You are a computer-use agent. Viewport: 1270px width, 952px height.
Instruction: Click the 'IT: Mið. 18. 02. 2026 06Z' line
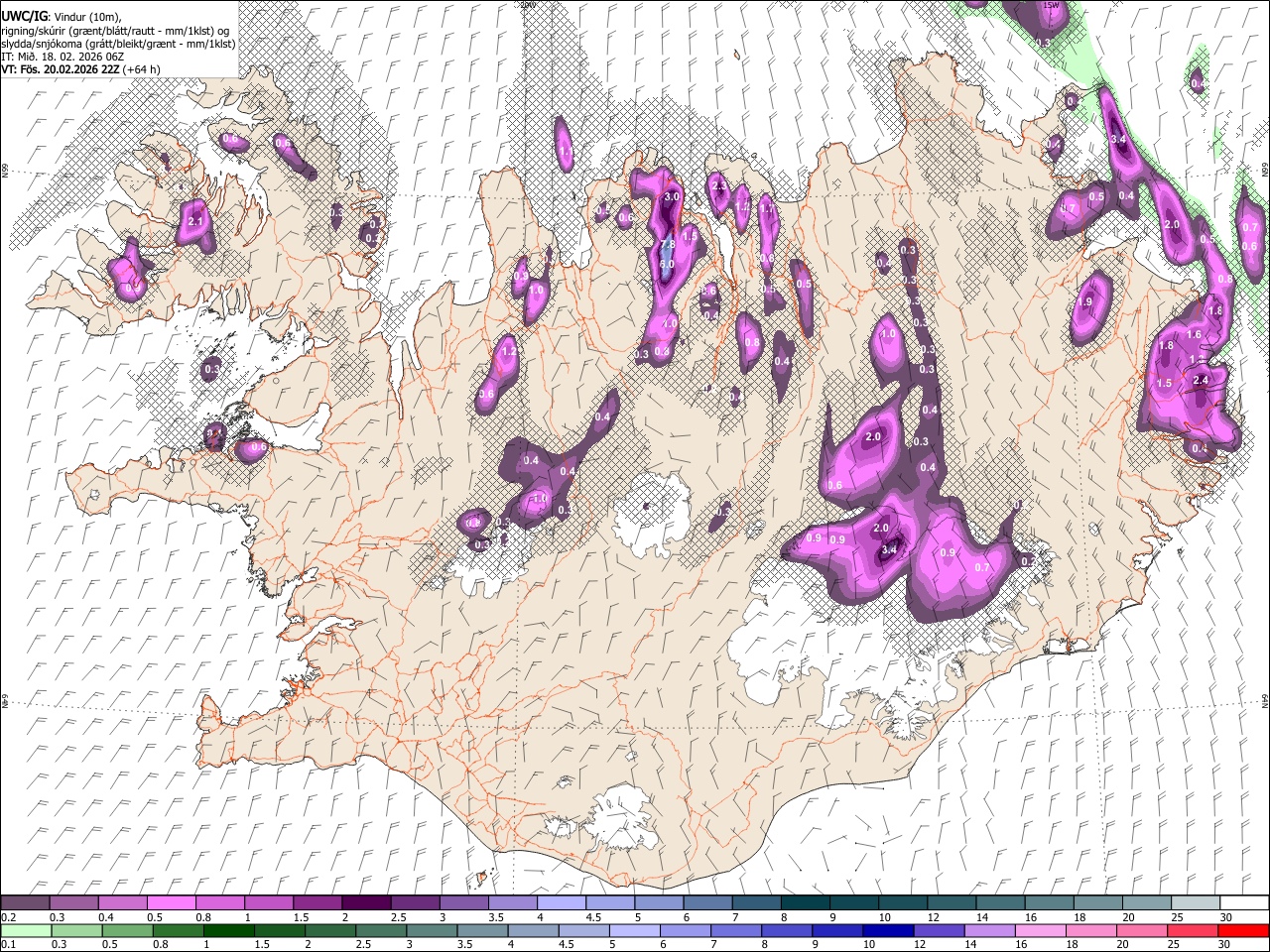(x=63, y=57)
